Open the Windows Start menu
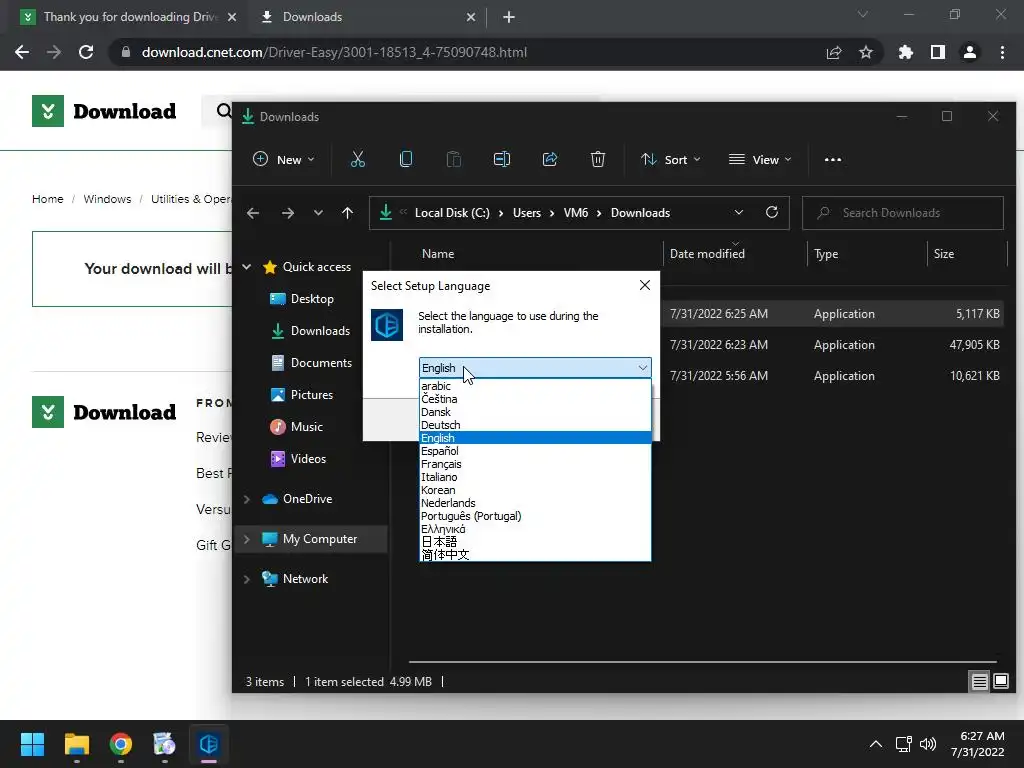The image size is (1024, 768). click(32, 744)
